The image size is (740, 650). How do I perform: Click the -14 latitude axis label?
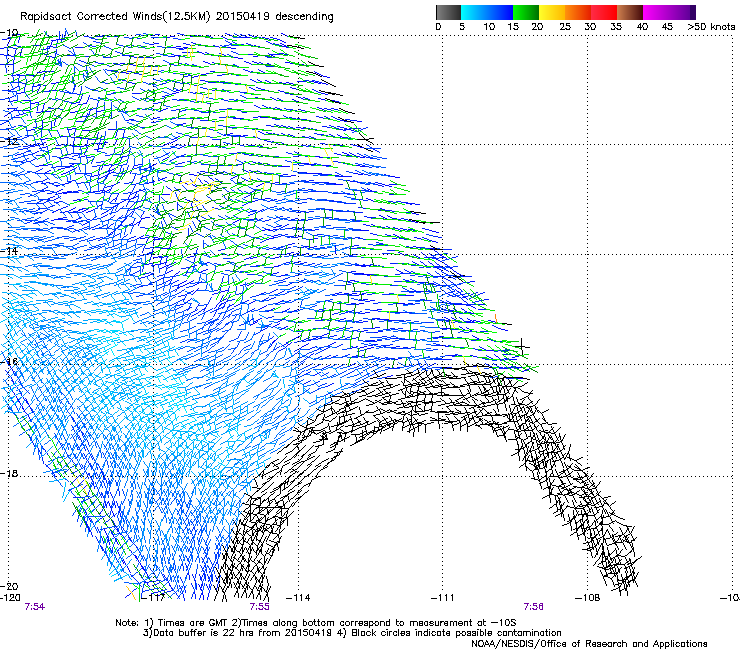coord(9,251)
